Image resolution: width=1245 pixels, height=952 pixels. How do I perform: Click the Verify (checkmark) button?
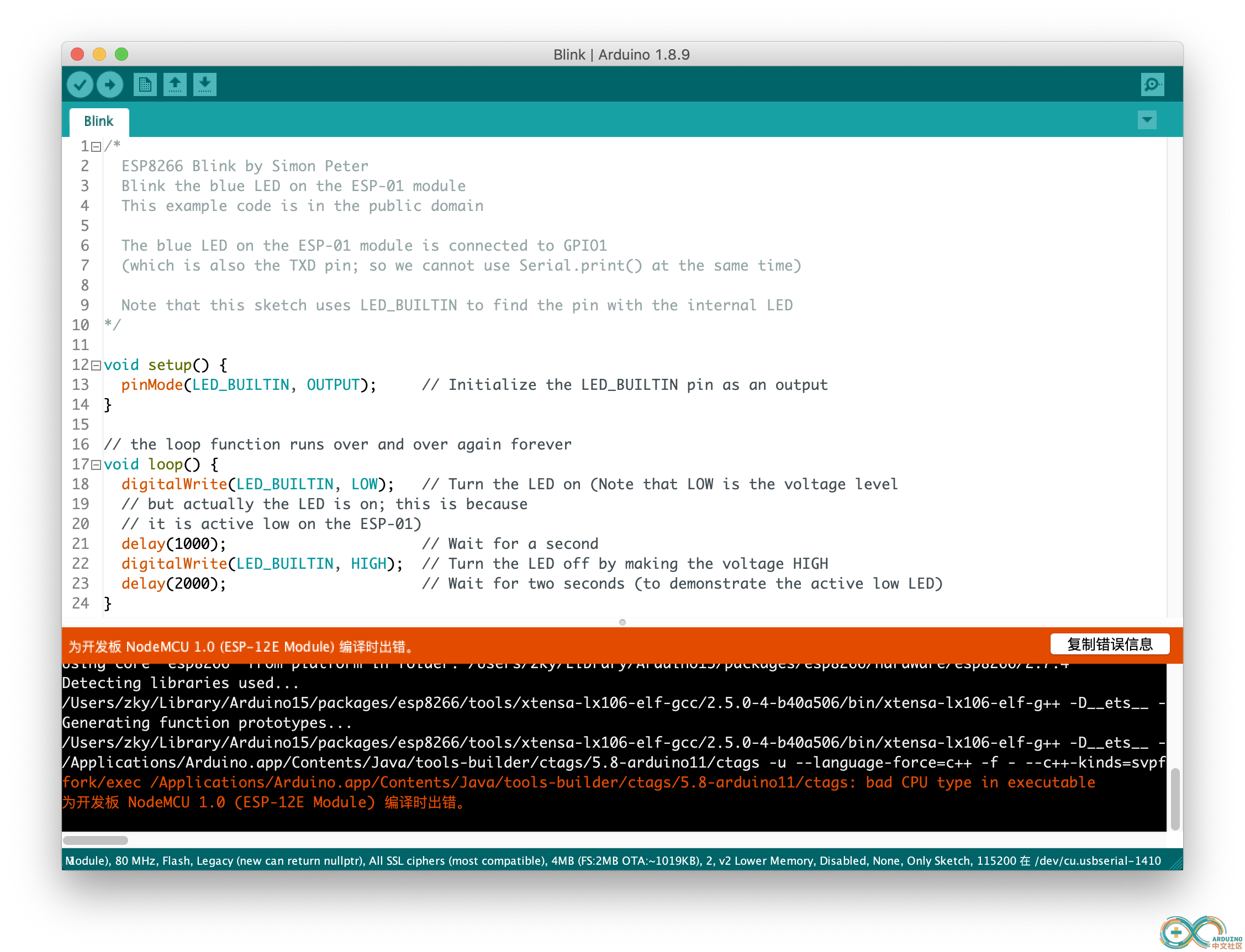pyautogui.click(x=80, y=85)
